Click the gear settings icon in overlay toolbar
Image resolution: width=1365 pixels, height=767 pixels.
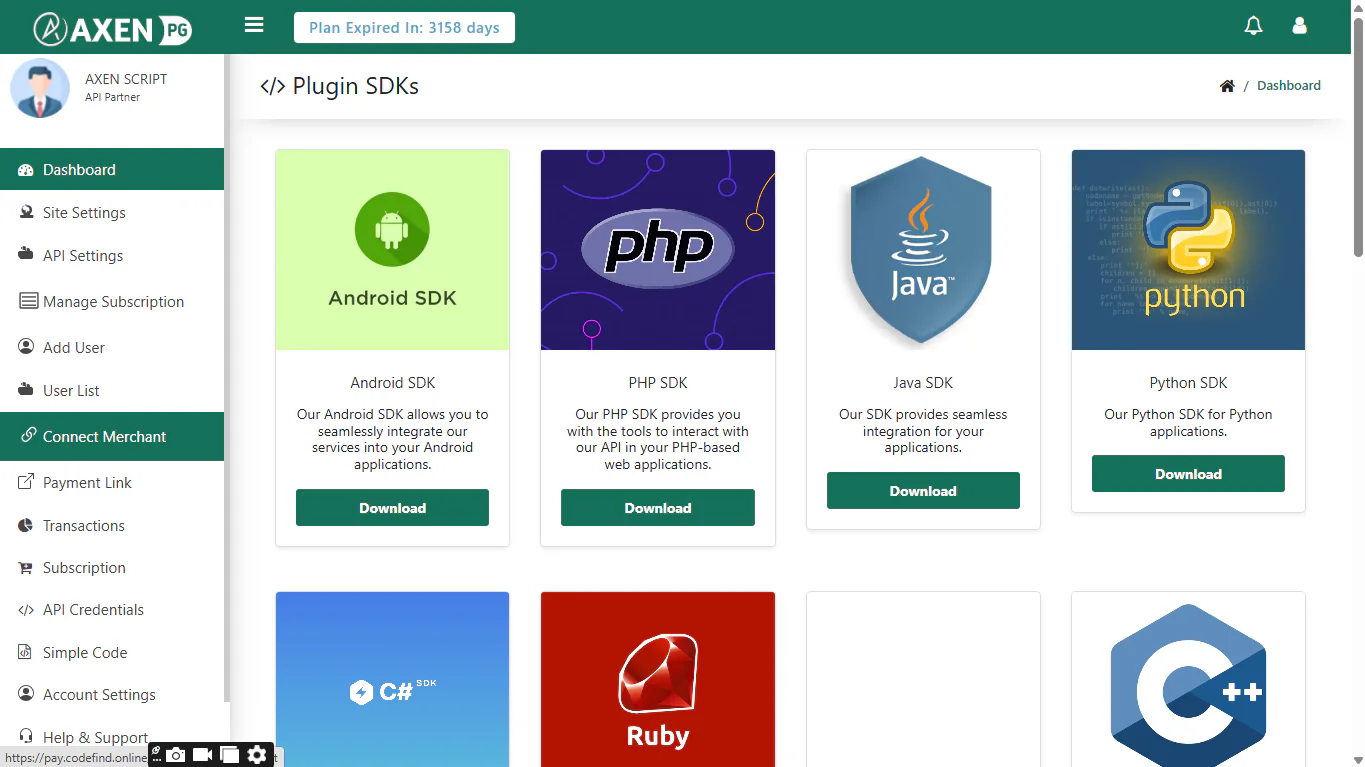coord(257,755)
